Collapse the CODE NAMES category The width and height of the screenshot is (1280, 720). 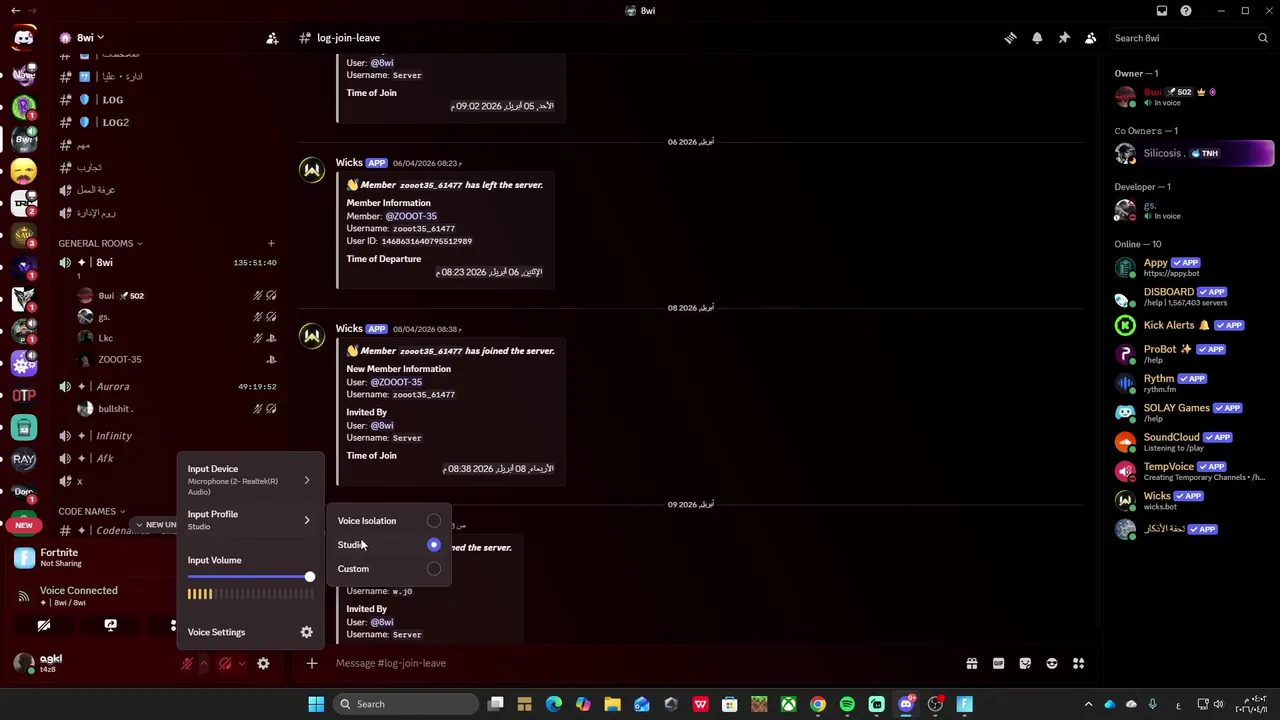click(92, 511)
